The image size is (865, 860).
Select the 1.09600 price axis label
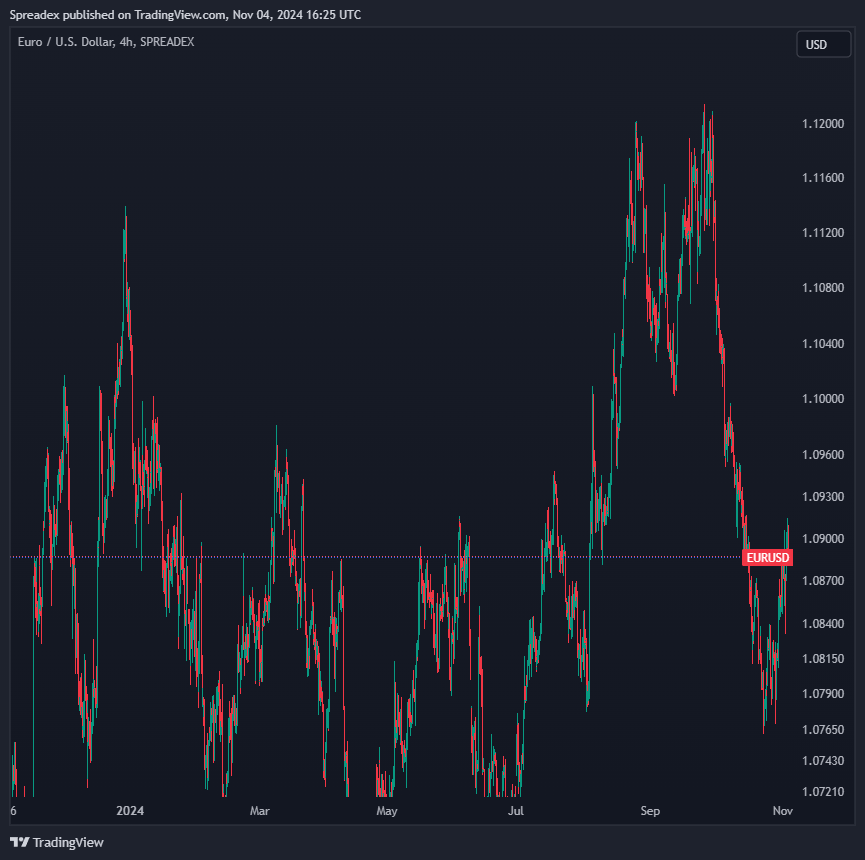pyautogui.click(x=823, y=455)
